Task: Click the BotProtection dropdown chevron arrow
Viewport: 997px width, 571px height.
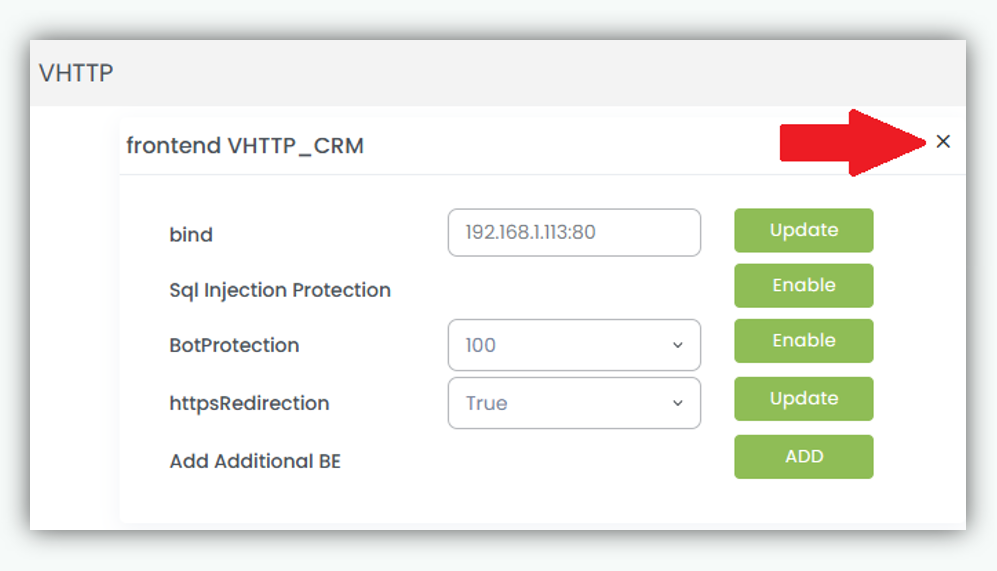Action: point(677,345)
